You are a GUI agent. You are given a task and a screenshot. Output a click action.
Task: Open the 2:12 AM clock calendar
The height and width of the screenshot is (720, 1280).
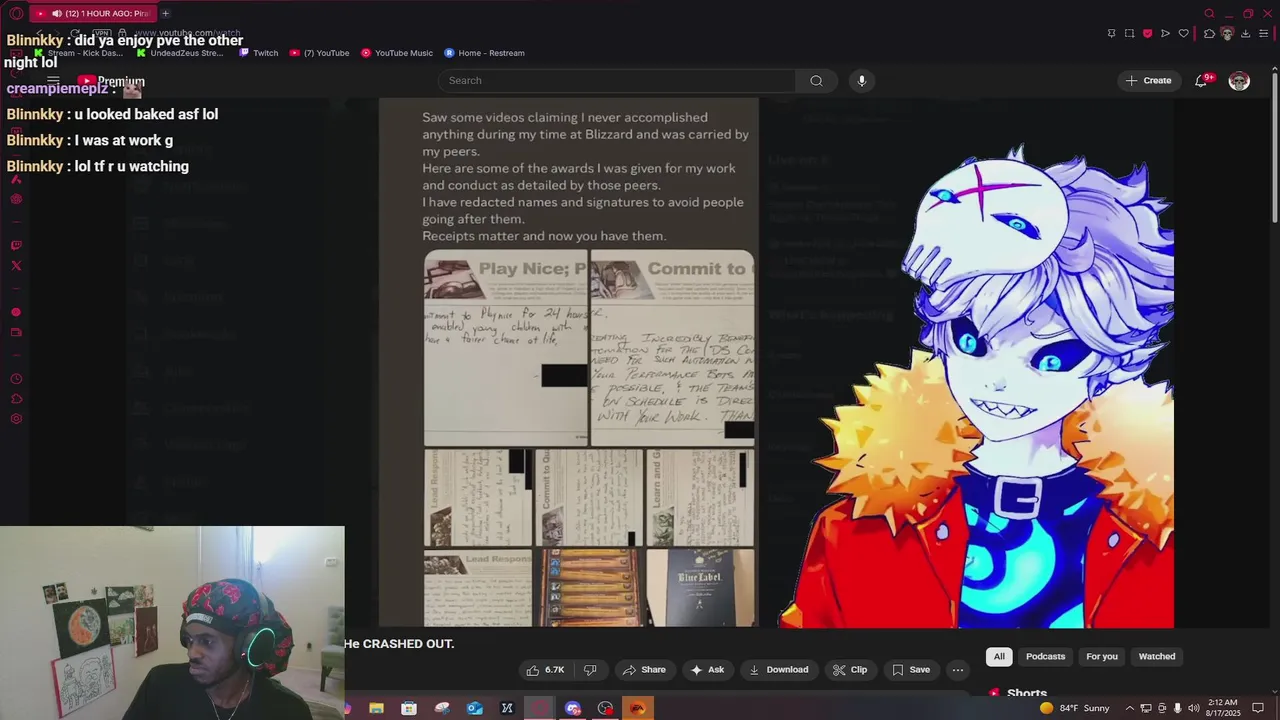pyautogui.click(x=1225, y=708)
